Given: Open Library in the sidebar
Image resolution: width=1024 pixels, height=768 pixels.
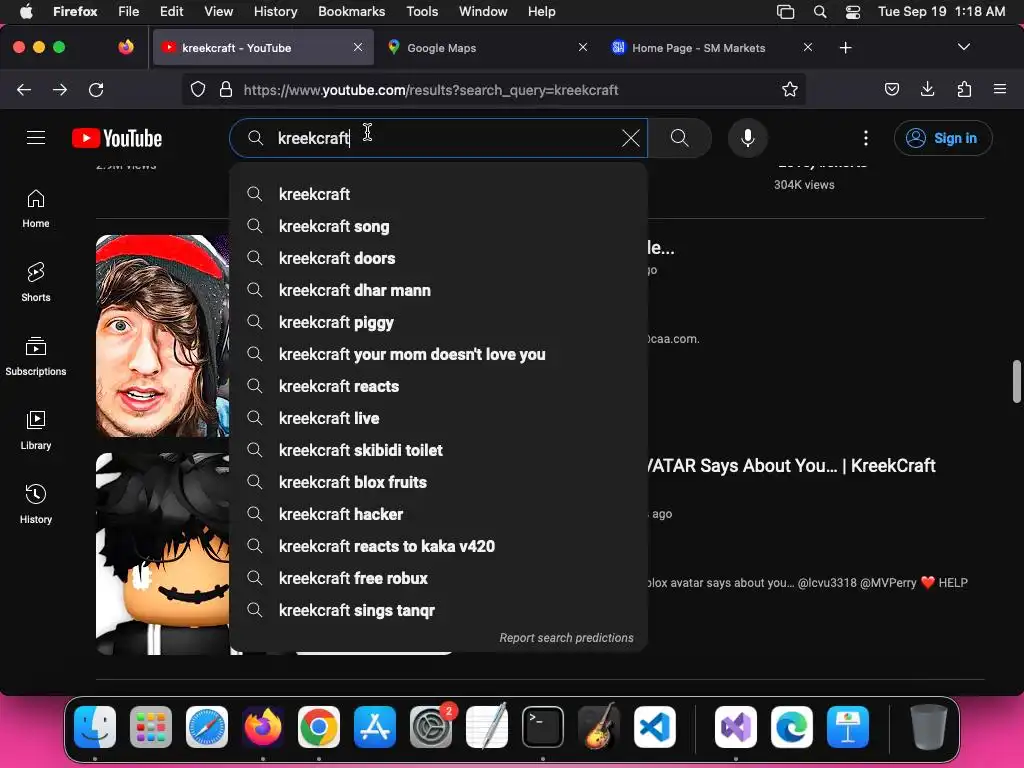Looking at the screenshot, I should coord(36,430).
